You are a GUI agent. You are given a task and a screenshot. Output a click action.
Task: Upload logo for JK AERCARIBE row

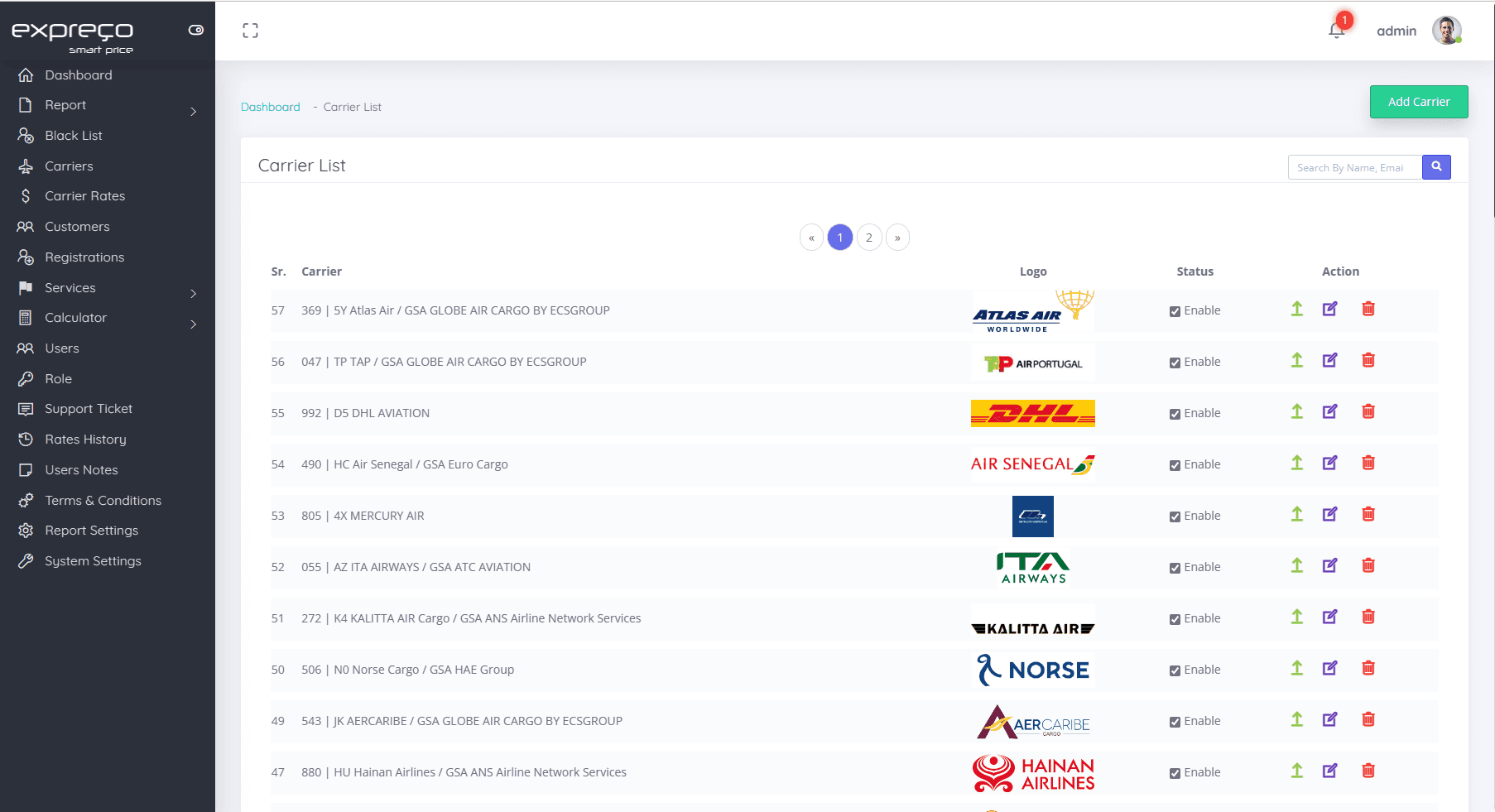[1297, 719]
